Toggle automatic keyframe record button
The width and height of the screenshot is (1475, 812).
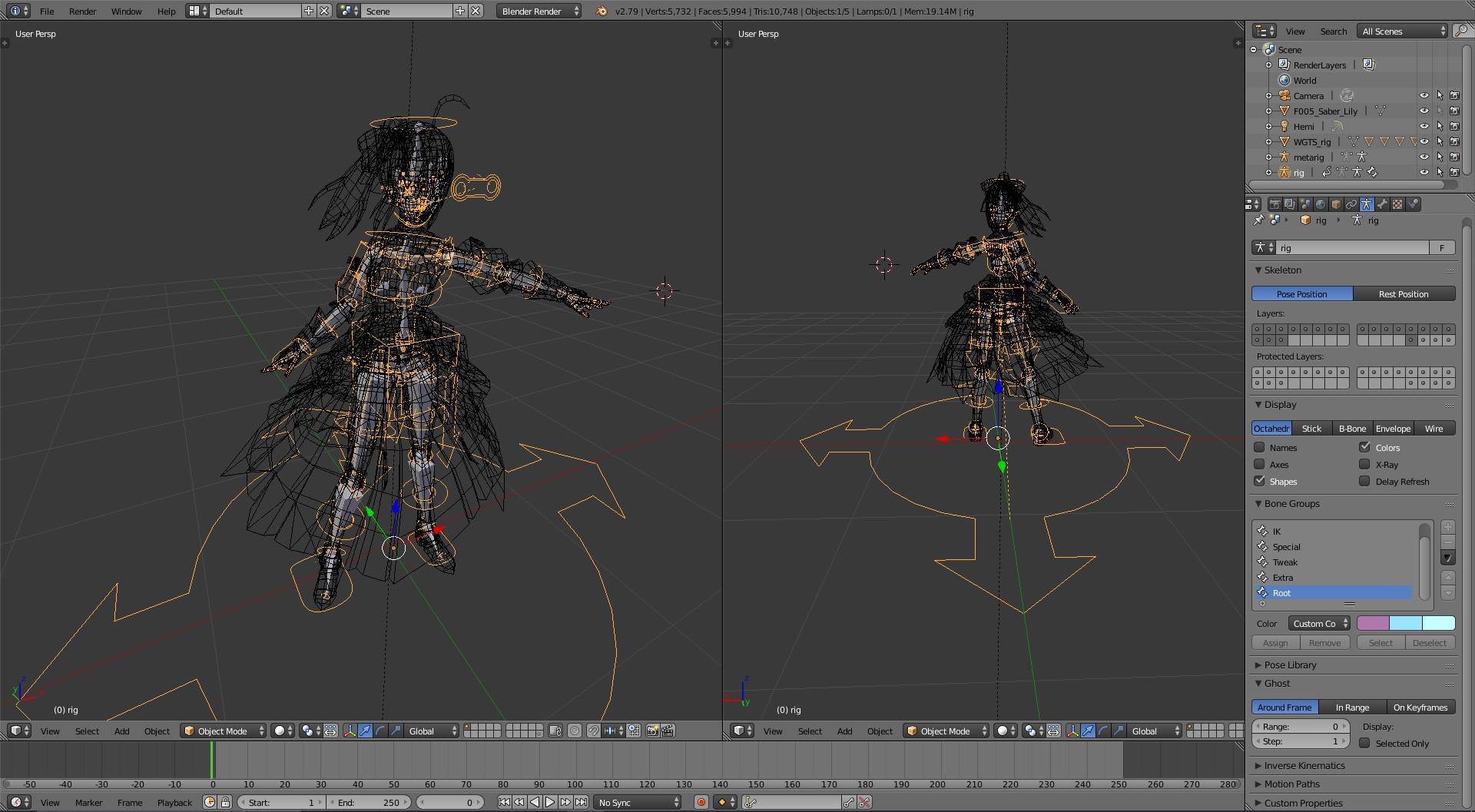(x=701, y=802)
